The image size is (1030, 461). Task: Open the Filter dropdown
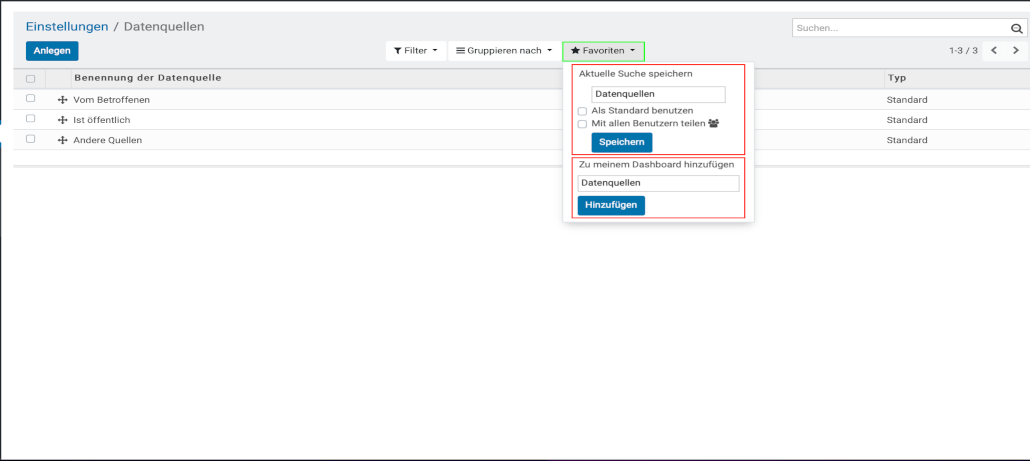click(415, 50)
